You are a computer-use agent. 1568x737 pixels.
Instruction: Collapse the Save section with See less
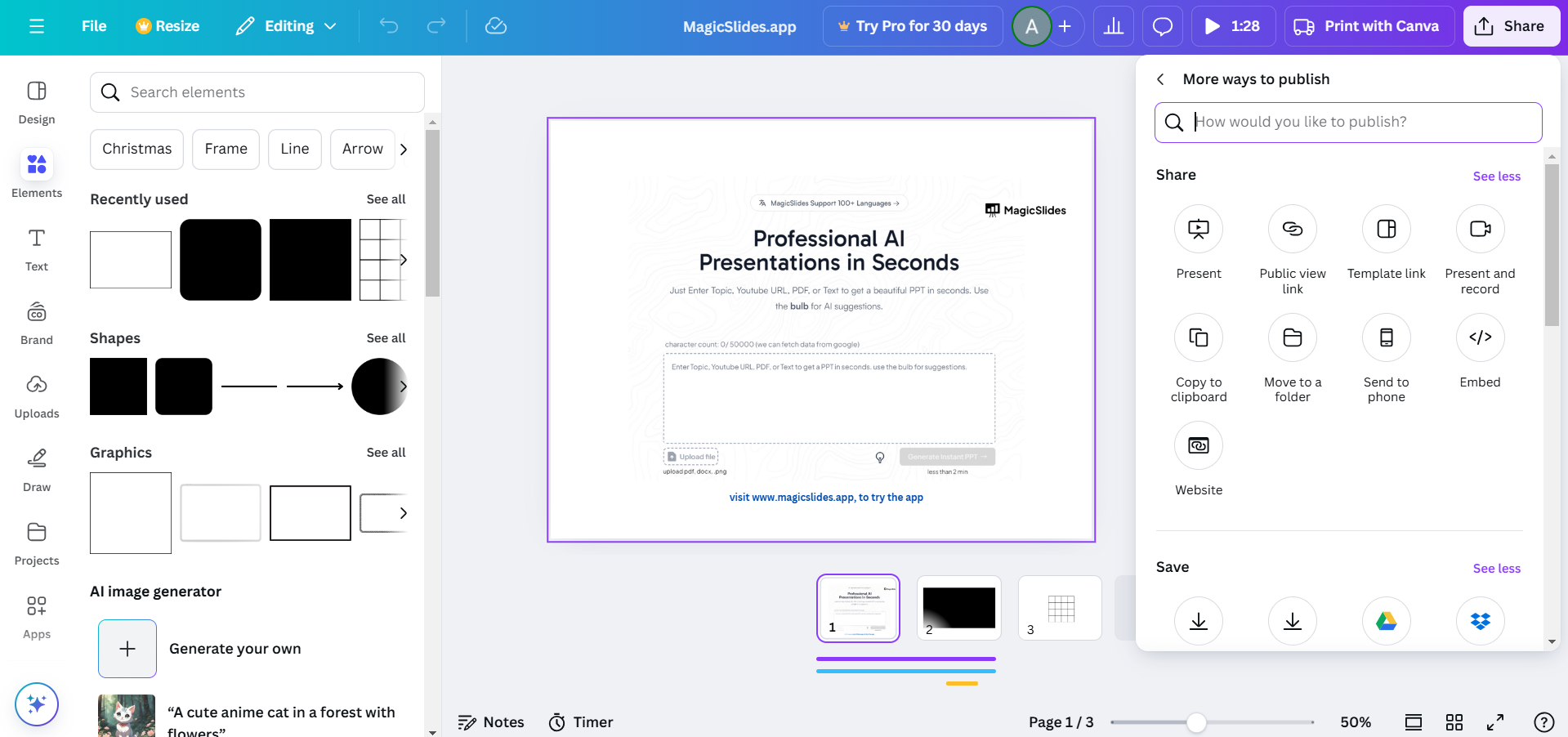(x=1497, y=569)
